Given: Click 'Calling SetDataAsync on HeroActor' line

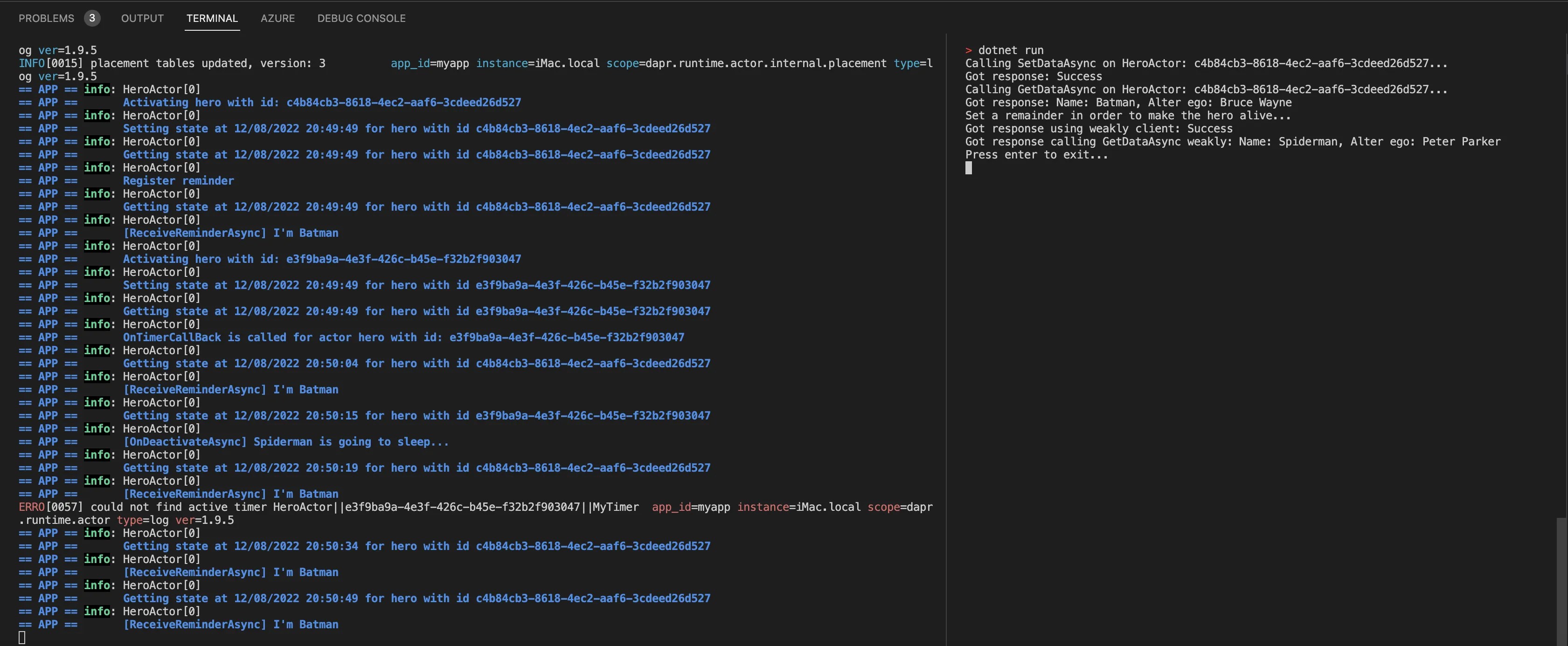Looking at the screenshot, I should (1207, 63).
